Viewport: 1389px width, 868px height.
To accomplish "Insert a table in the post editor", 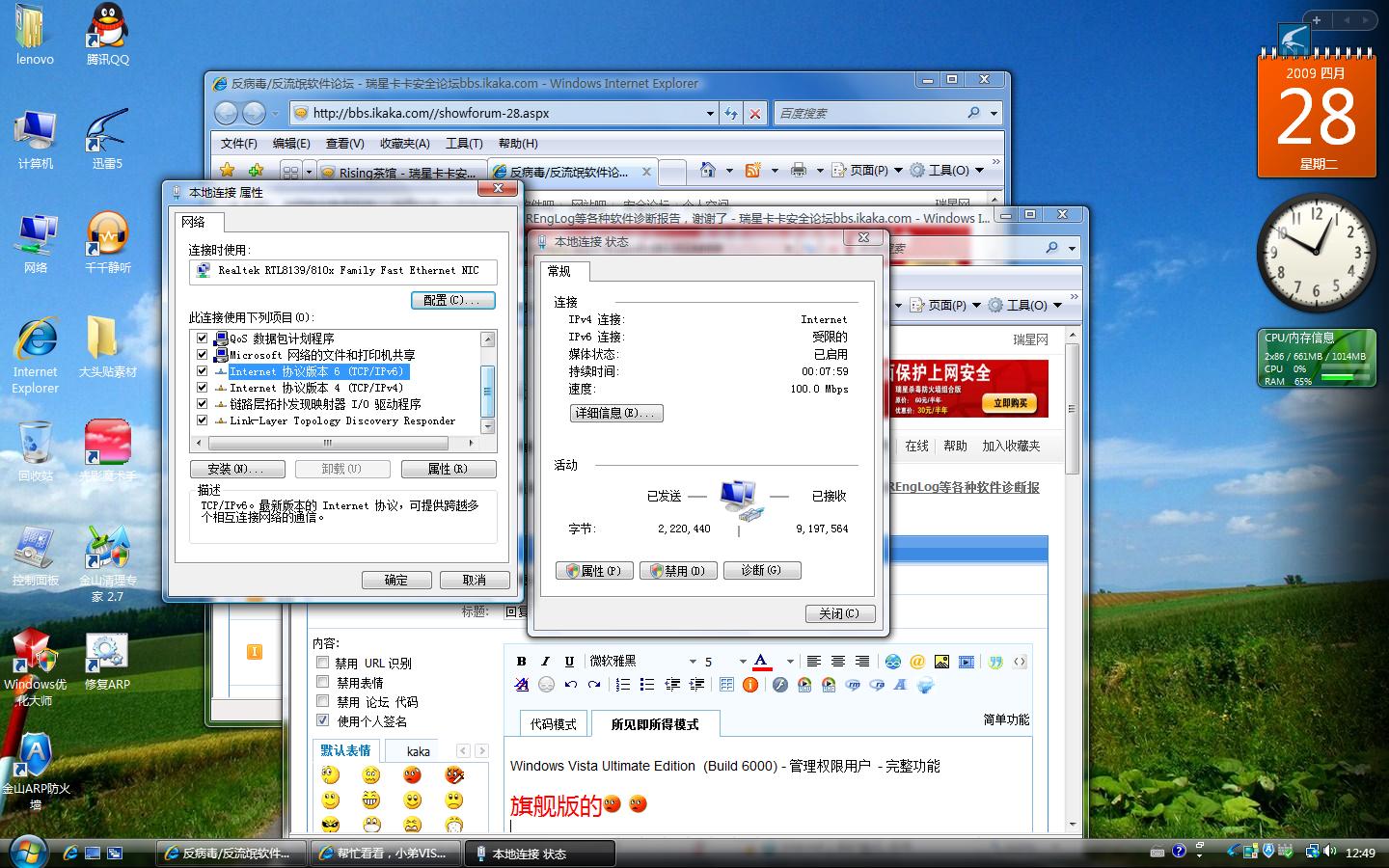I will (727, 685).
